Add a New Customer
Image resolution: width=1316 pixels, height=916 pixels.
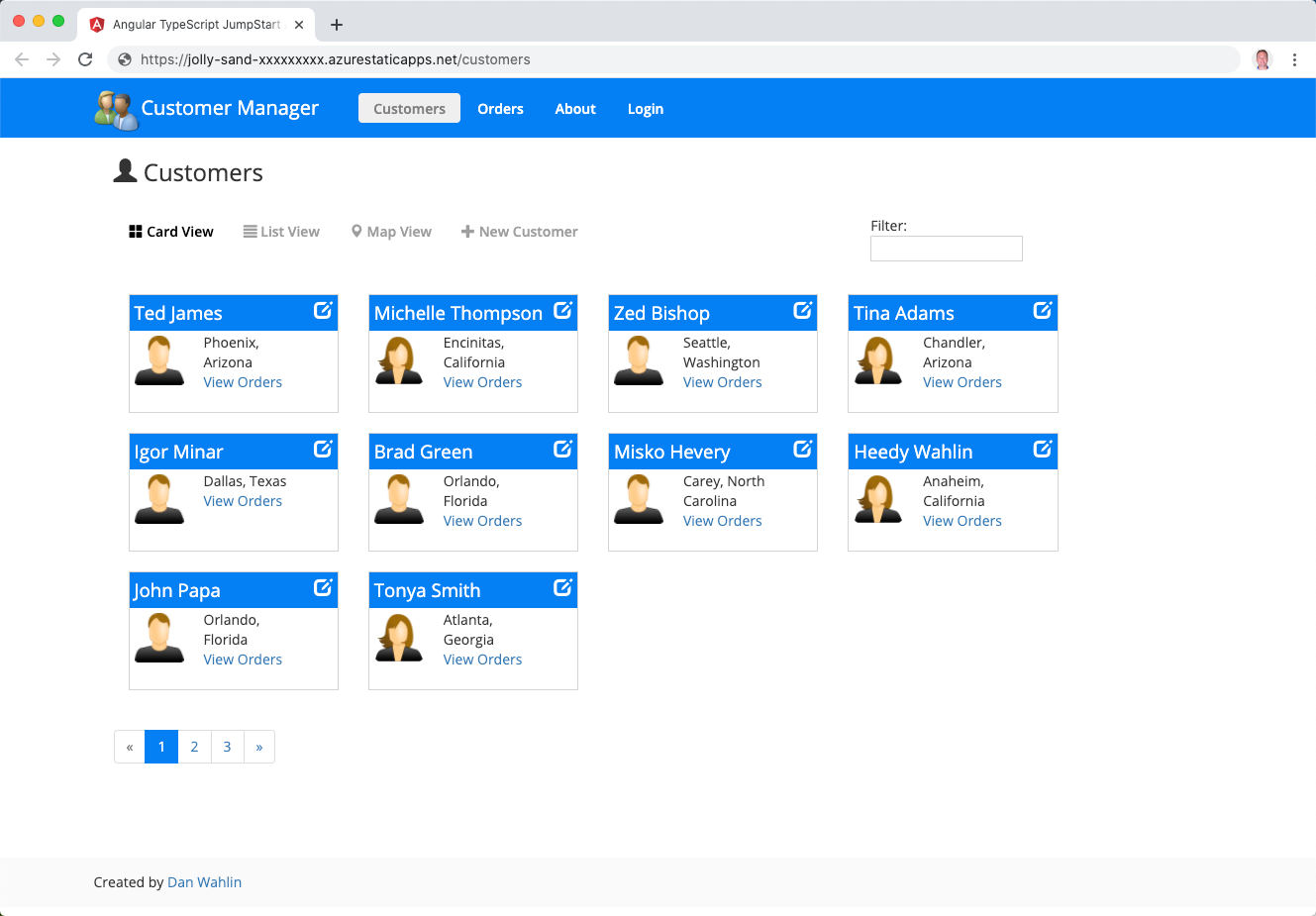click(x=519, y=231)
